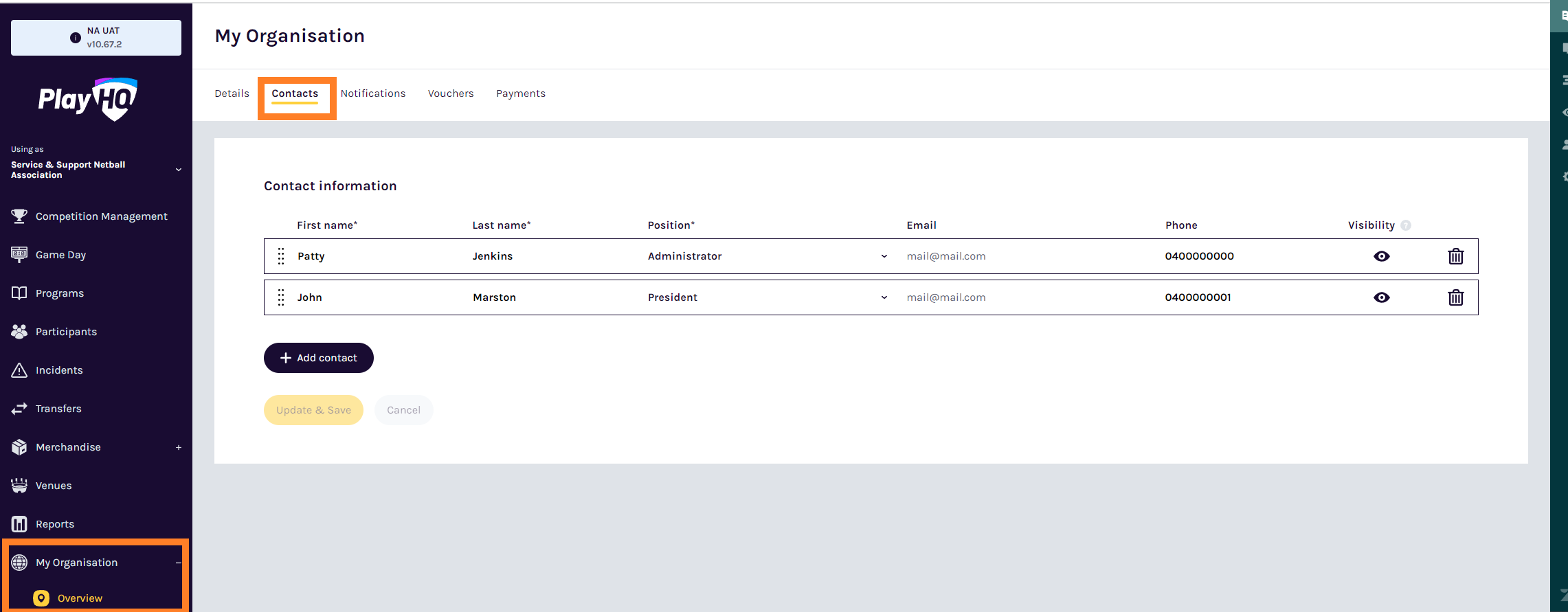The width and height of the screenshot is (1568, 612).
Task: Switch to the Notifications tab
Action: point(373,93)
